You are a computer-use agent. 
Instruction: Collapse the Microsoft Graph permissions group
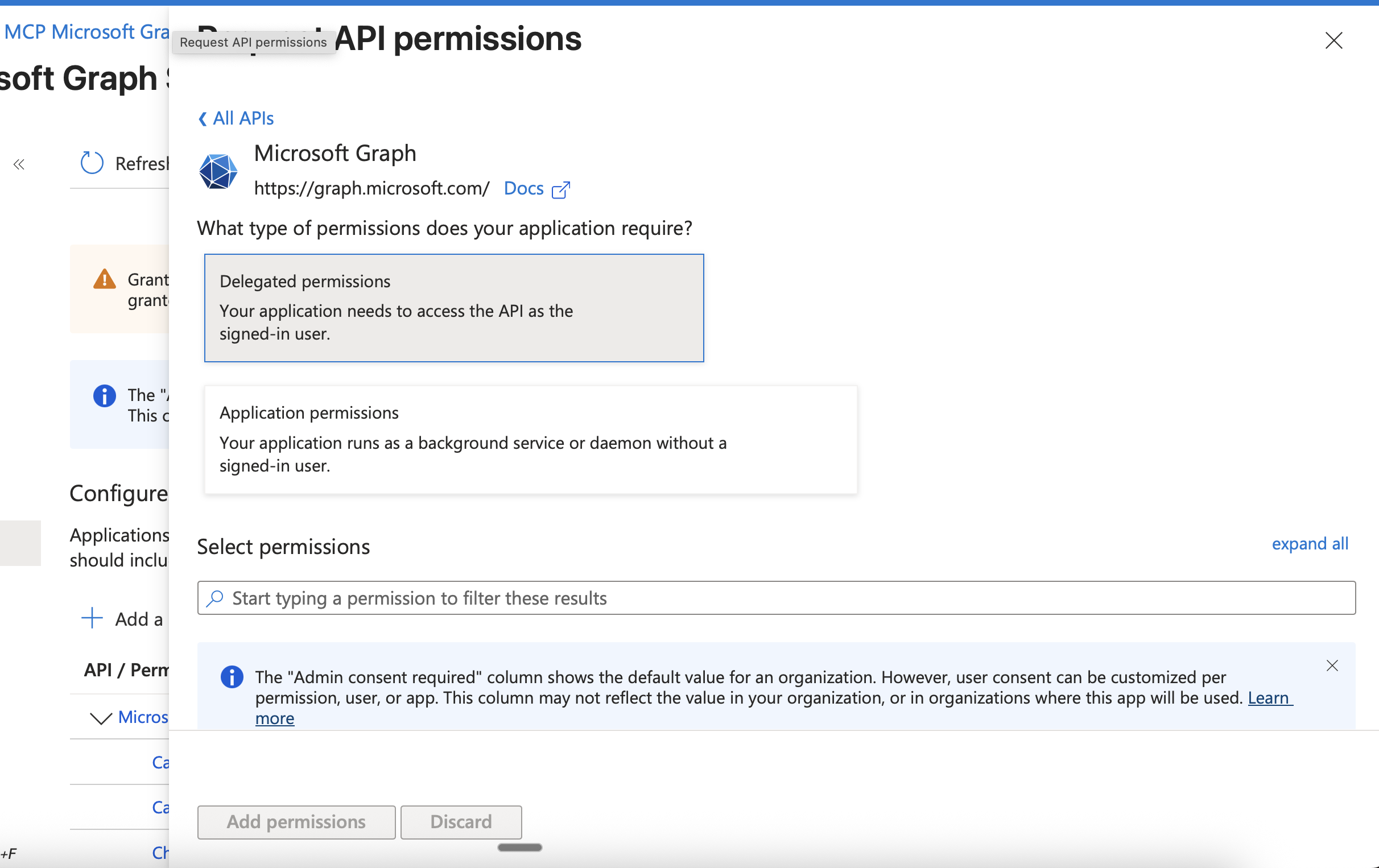pos(101,719)
